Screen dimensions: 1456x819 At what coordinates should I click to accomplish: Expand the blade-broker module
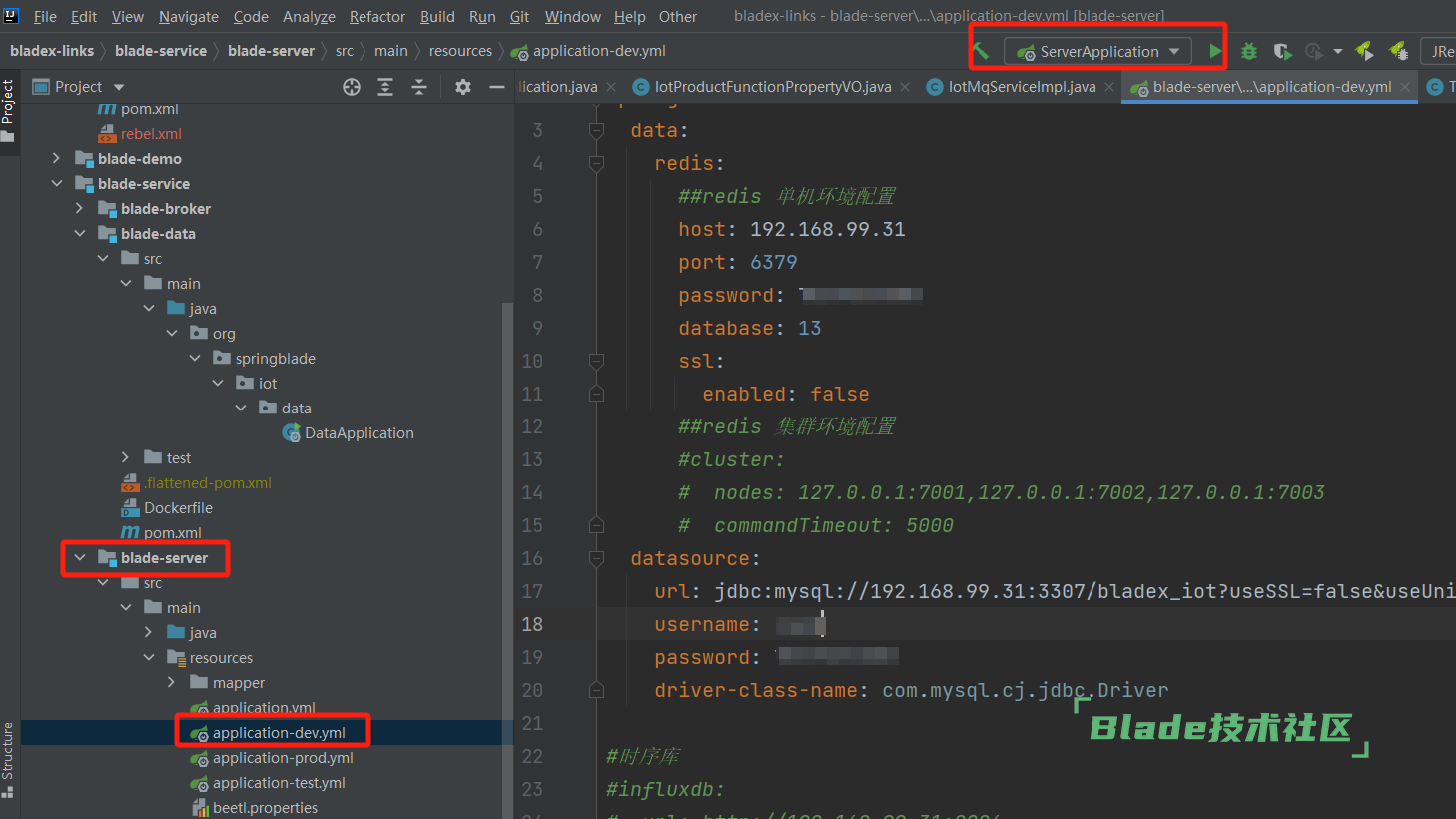coord(79,208)
